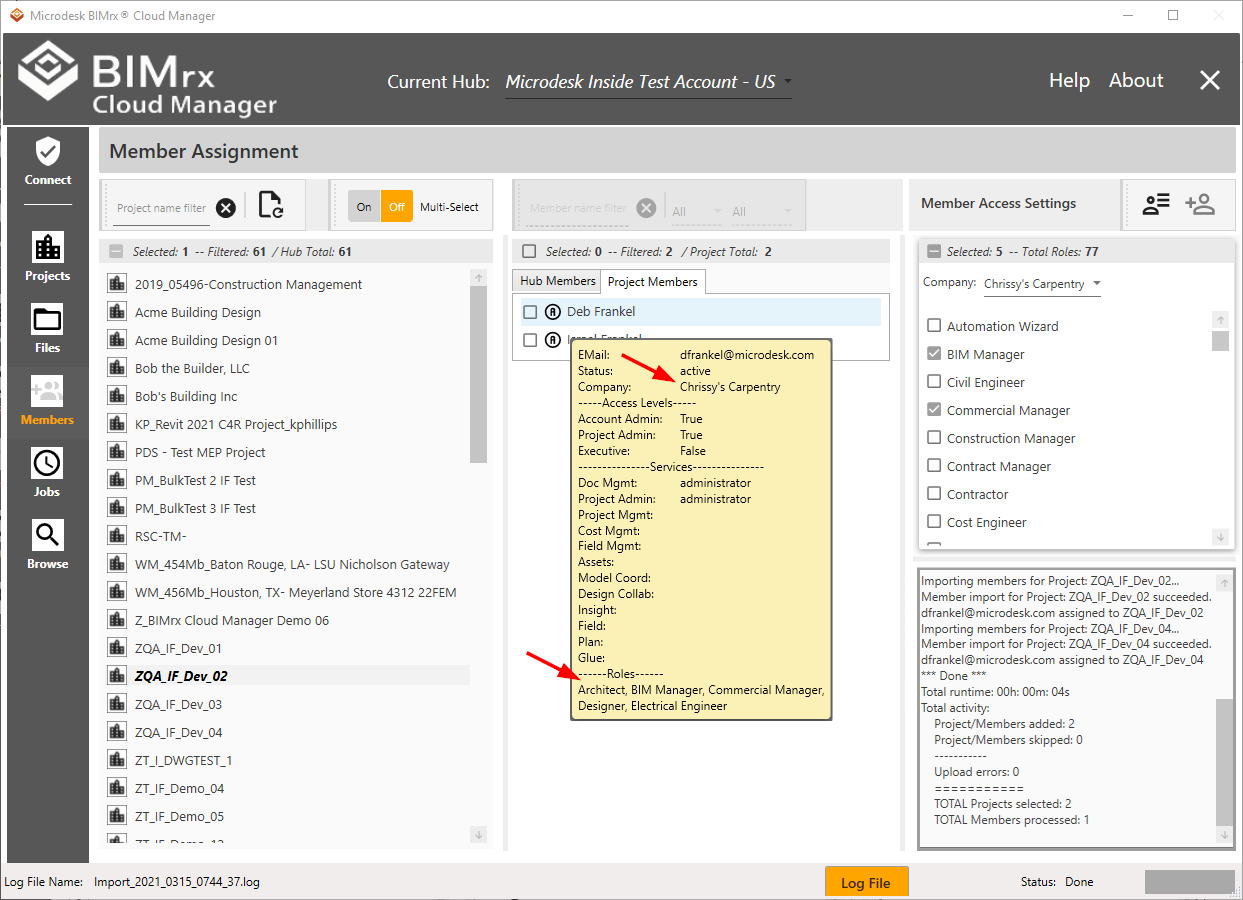This screenshot has height=900, width=1243.
Task: Click in Project name filter field
Action: [x=161, y=208]
